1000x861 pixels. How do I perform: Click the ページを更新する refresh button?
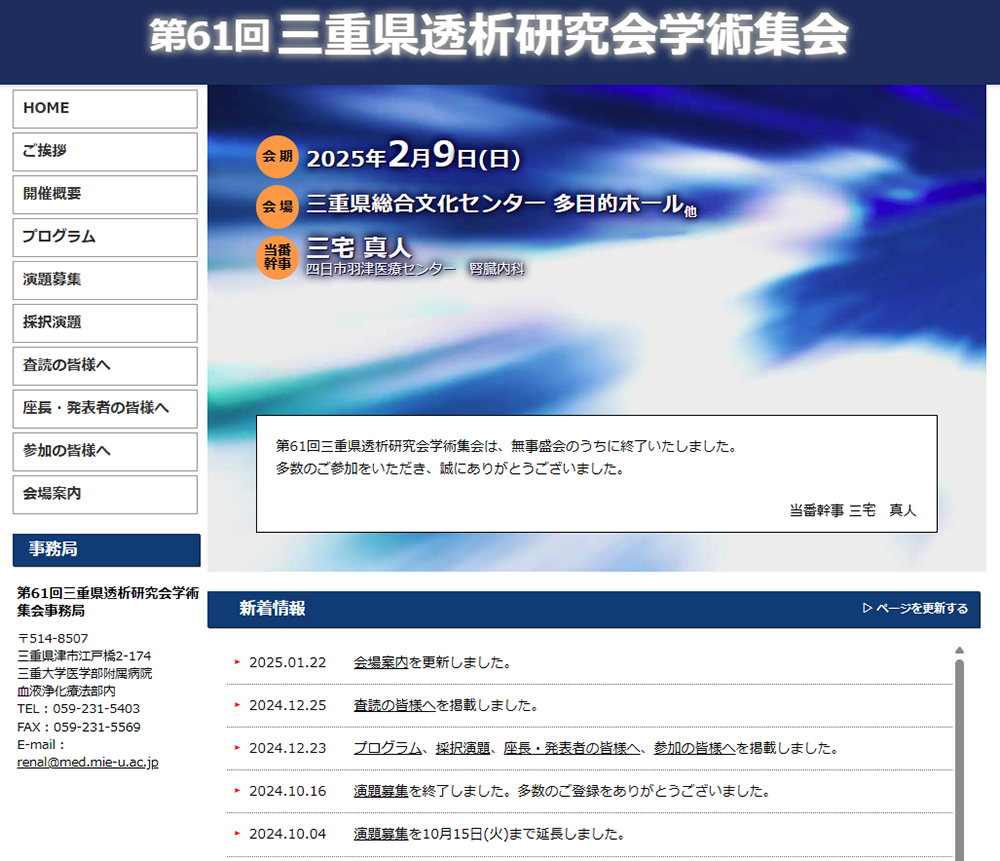coord(915,609)
